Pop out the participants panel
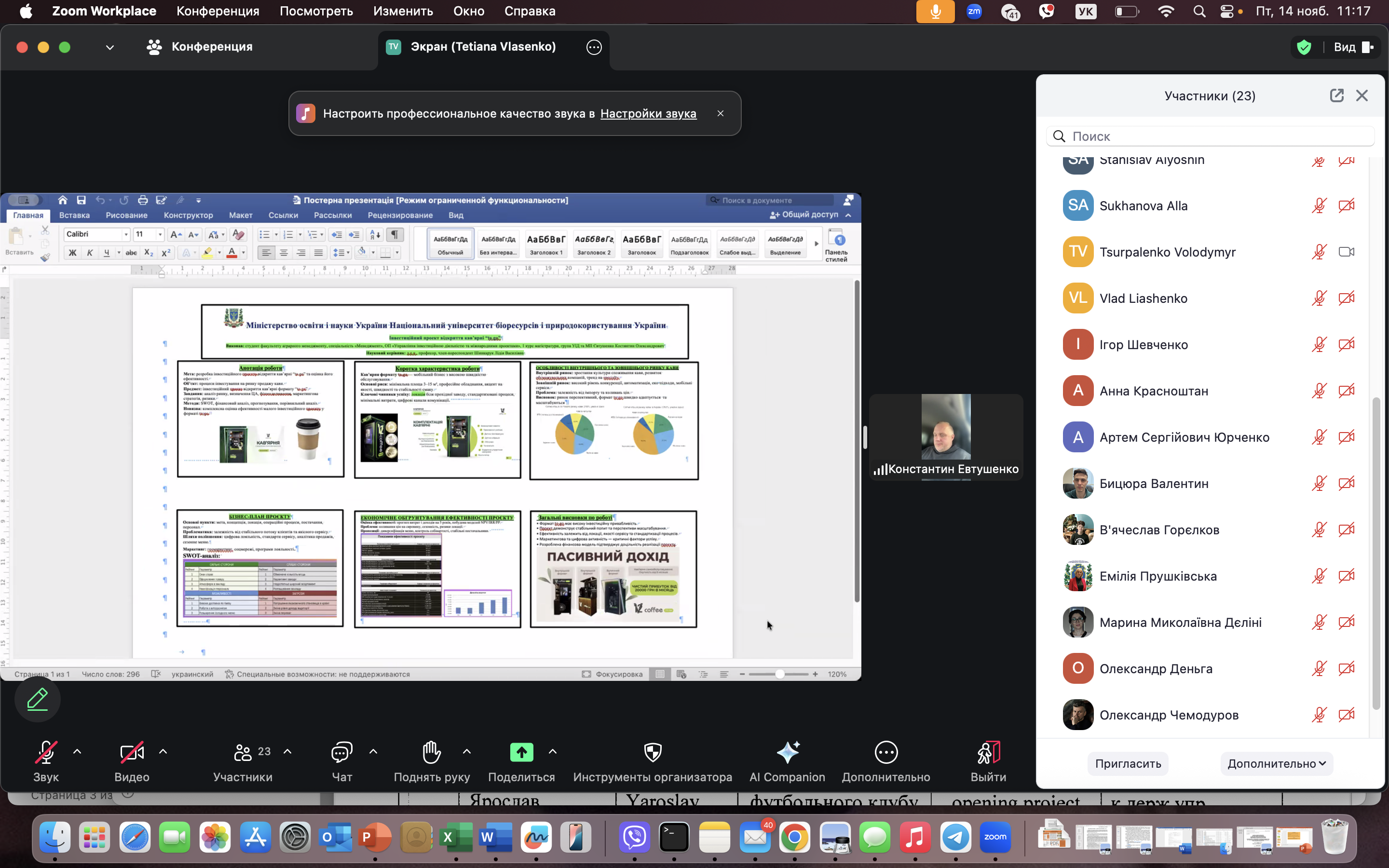The image size is (1389, 868). pos(1336,95)
